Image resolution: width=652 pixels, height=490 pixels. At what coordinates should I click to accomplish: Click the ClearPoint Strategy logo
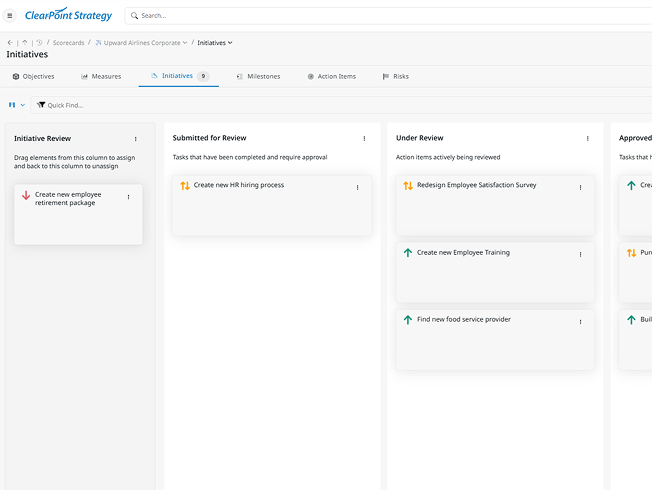[x=68, y=15]
